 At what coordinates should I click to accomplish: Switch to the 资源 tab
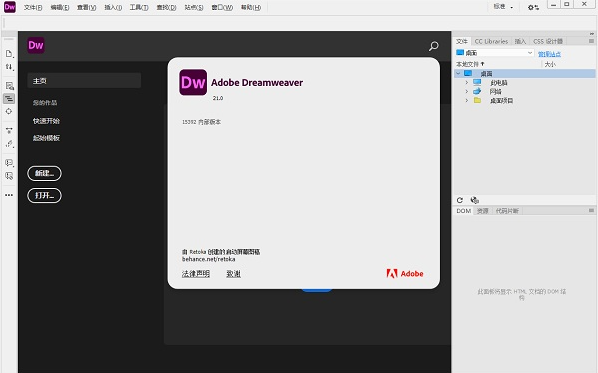482,211
